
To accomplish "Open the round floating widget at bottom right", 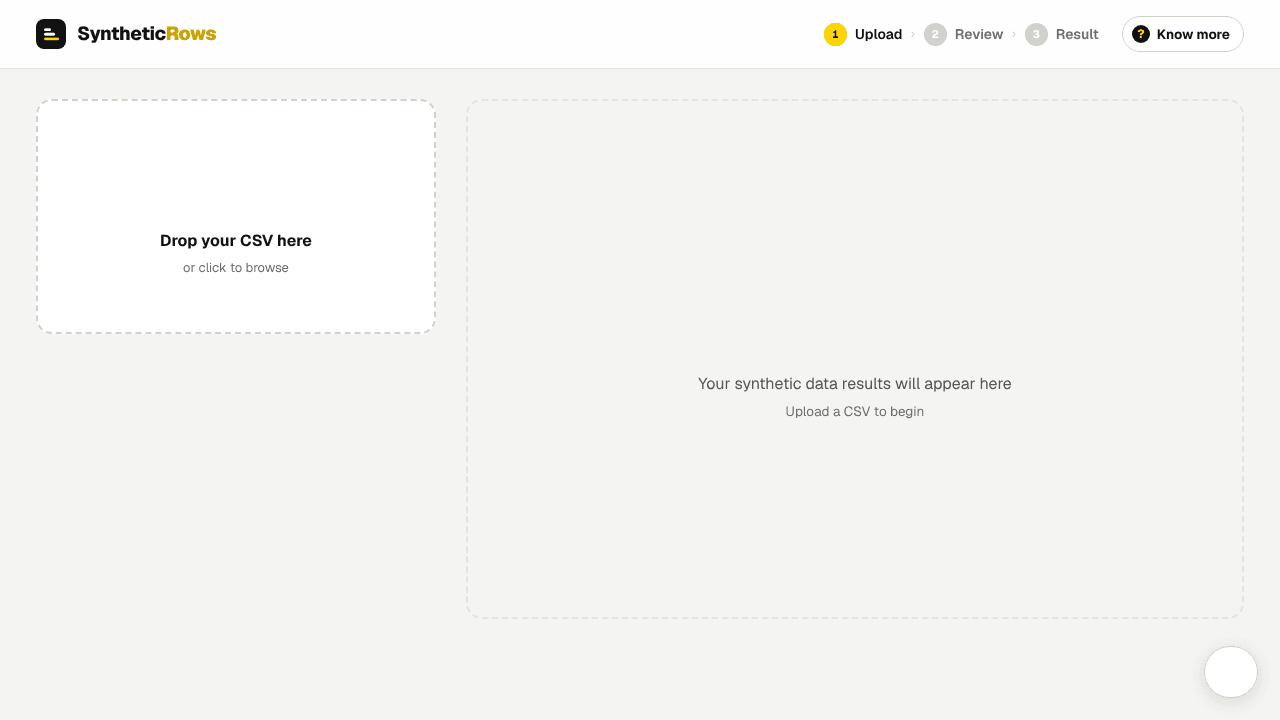I will click(x=1231, y=672).
